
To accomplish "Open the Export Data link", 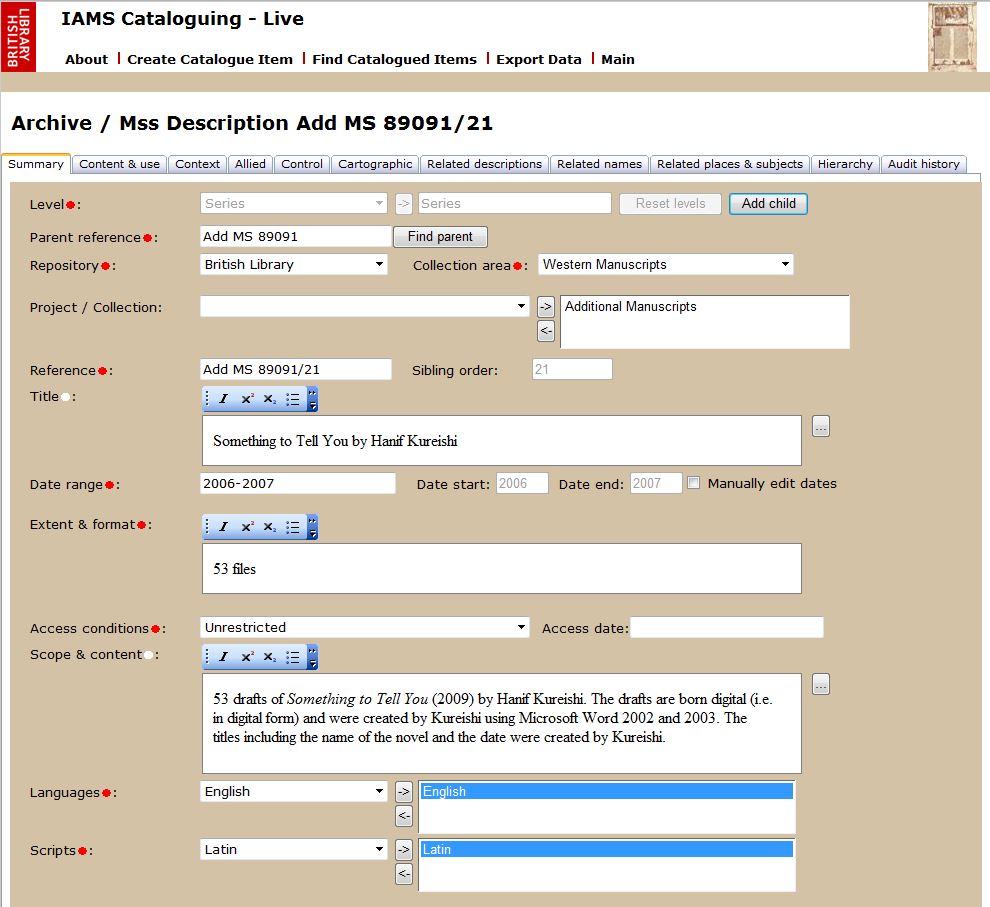I will [x=539, y=59].
